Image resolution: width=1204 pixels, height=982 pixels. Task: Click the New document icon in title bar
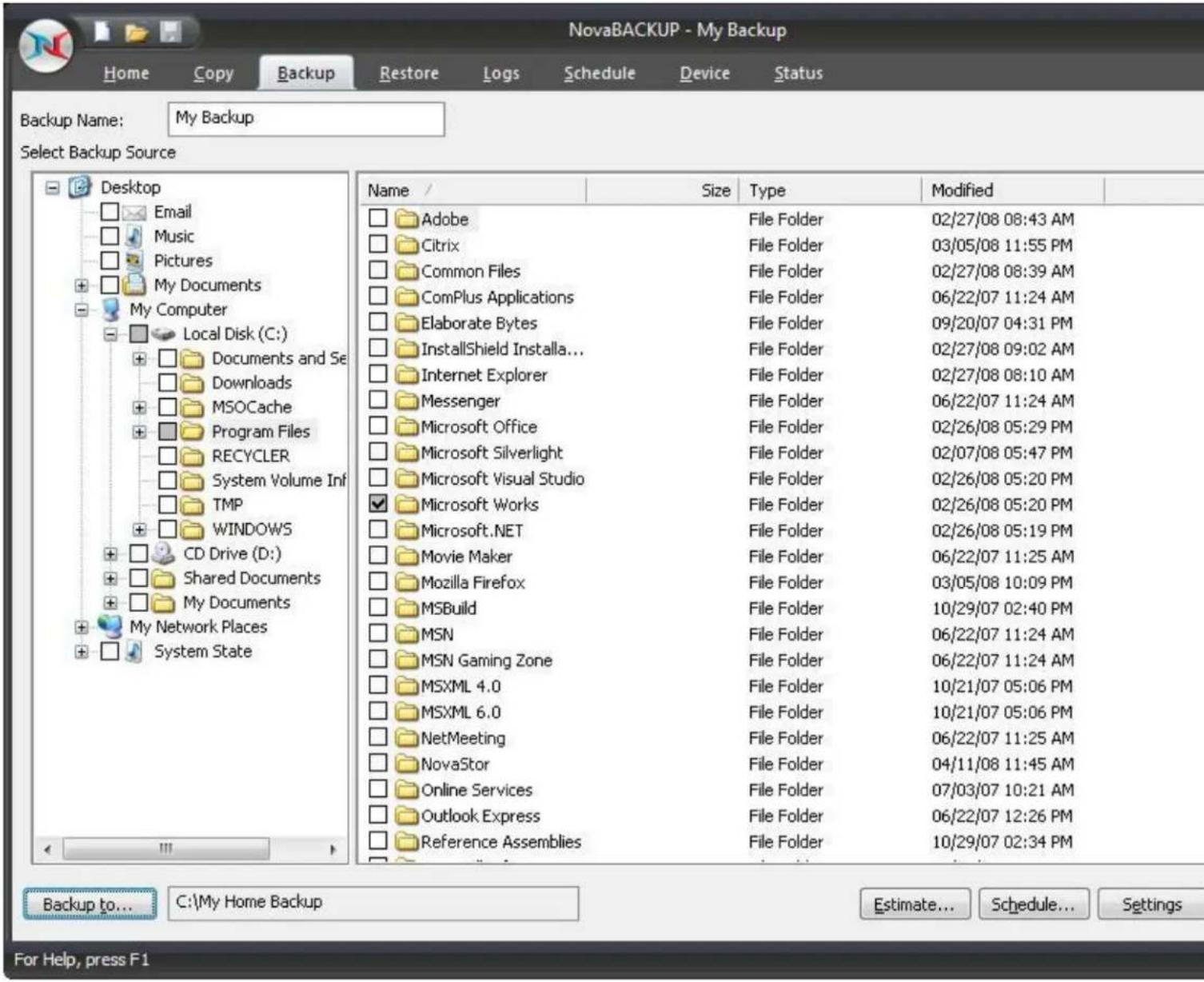point(102,30)
